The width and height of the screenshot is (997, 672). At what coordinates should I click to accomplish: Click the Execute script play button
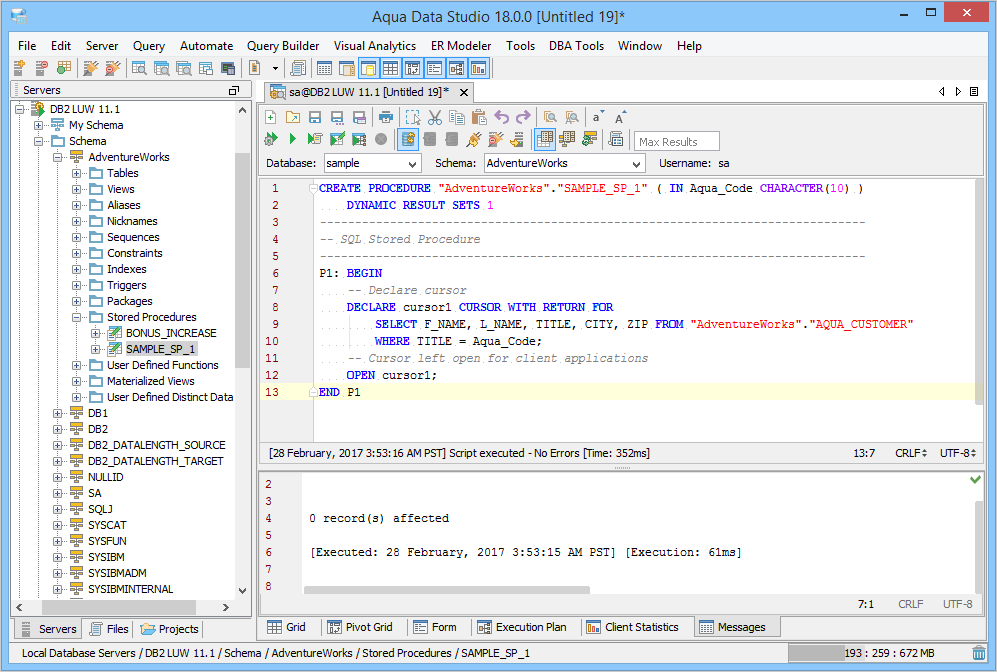(292, 140)
